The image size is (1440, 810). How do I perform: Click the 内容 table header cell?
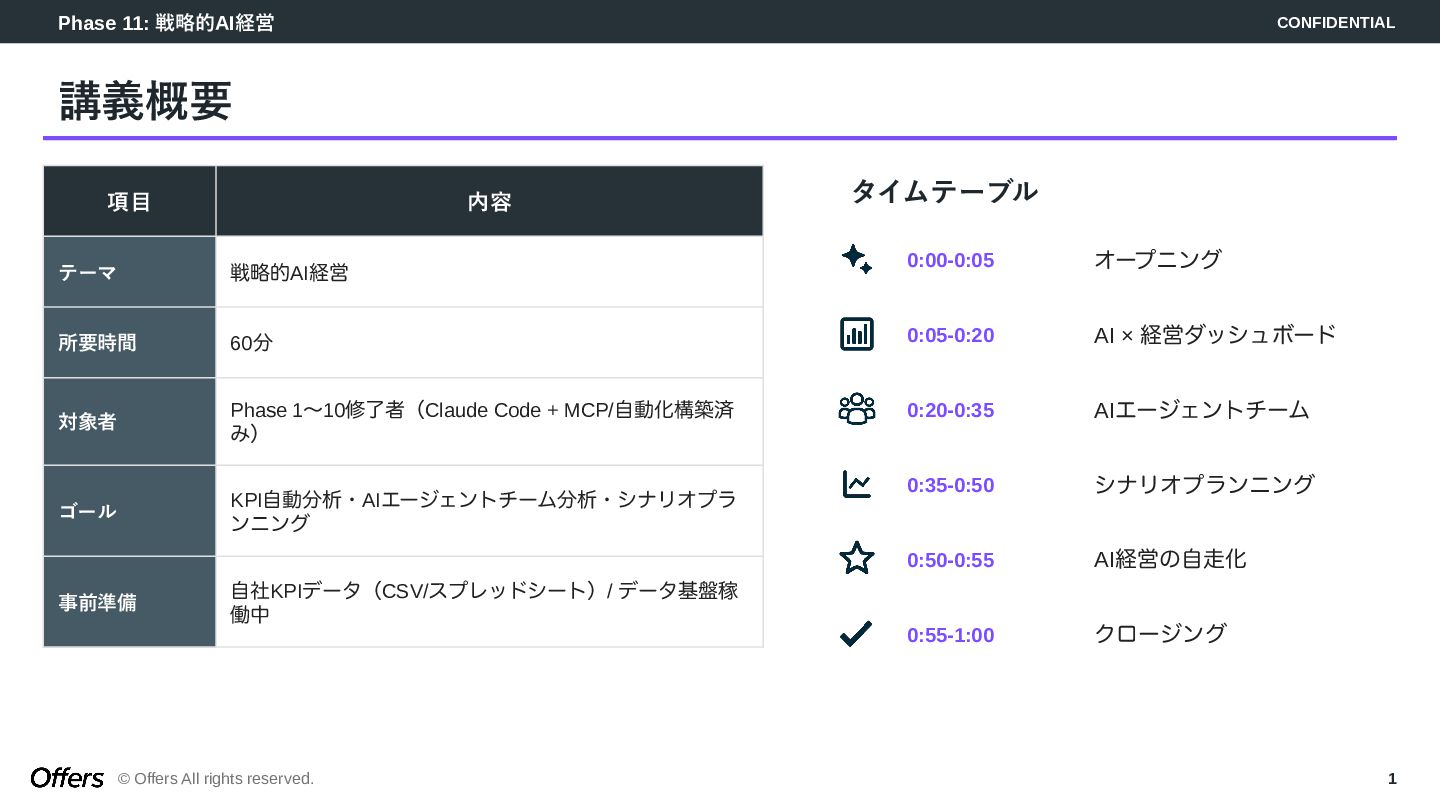click(489, 202)
